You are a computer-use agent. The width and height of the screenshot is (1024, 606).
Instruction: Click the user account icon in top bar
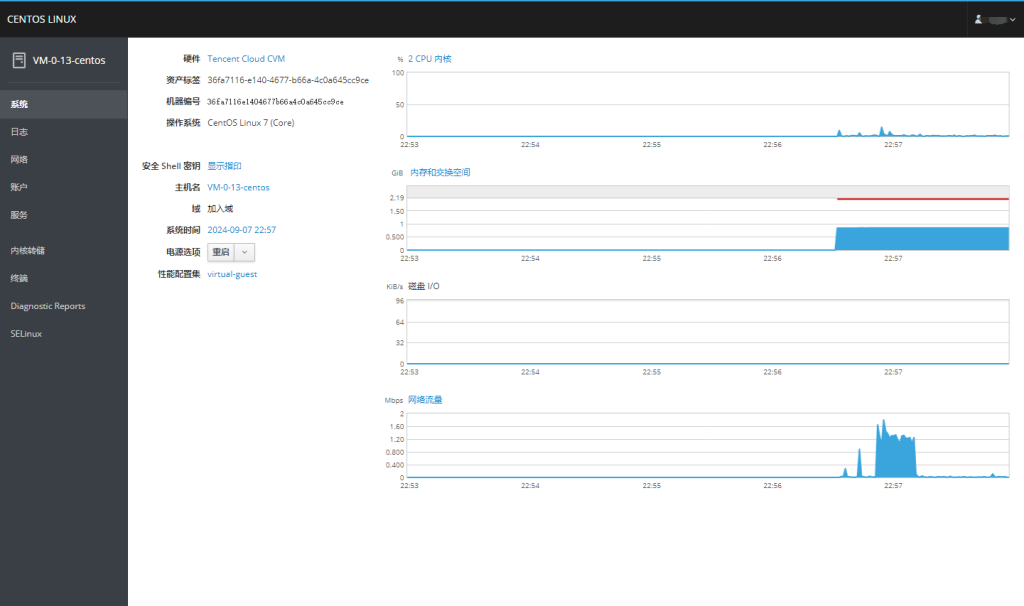(x=979, y=19)
